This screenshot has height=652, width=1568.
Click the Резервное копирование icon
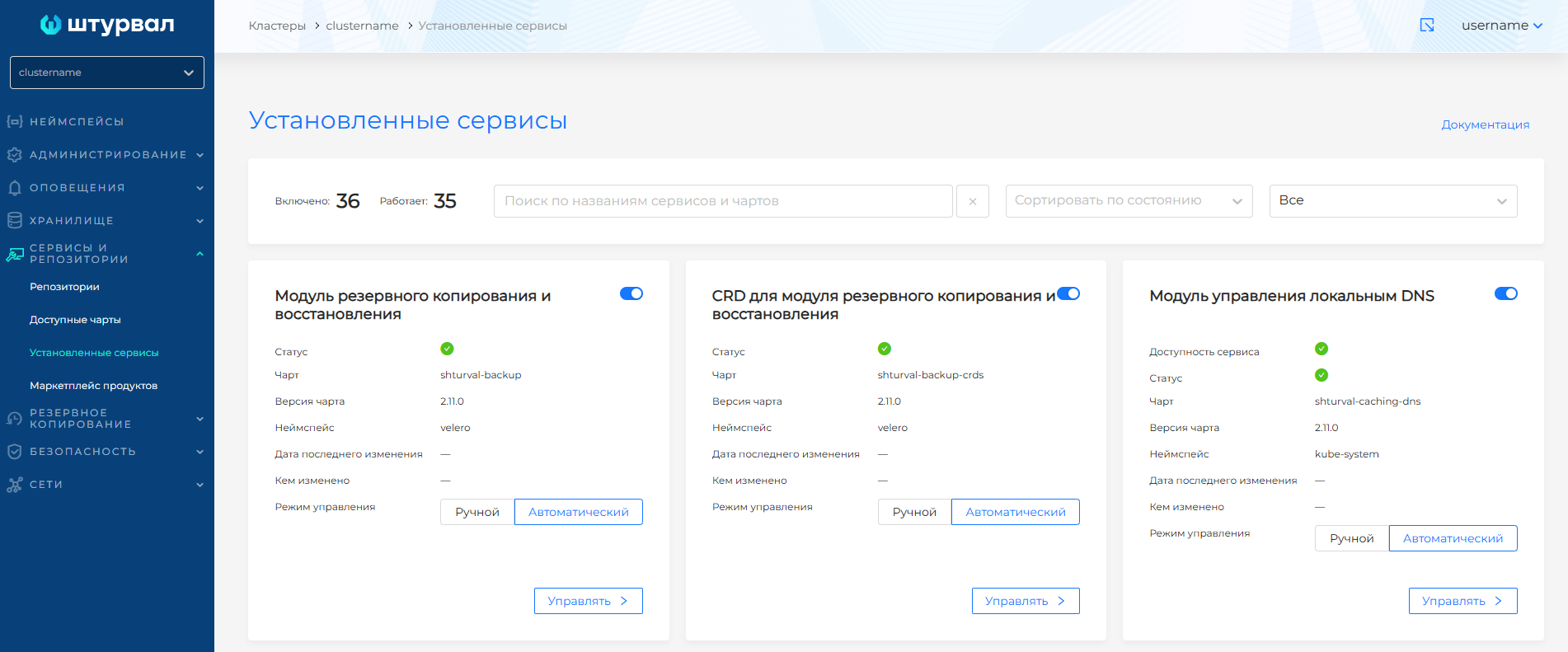tap(14, 419)
